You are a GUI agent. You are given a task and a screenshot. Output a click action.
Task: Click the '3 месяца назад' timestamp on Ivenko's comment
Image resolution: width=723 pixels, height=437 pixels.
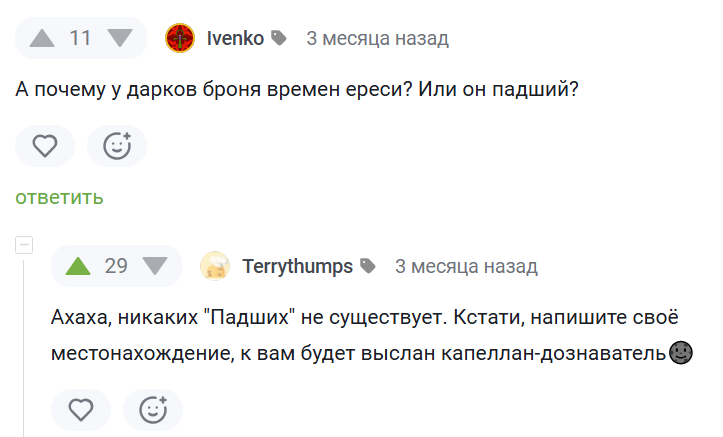click(377, 39)
